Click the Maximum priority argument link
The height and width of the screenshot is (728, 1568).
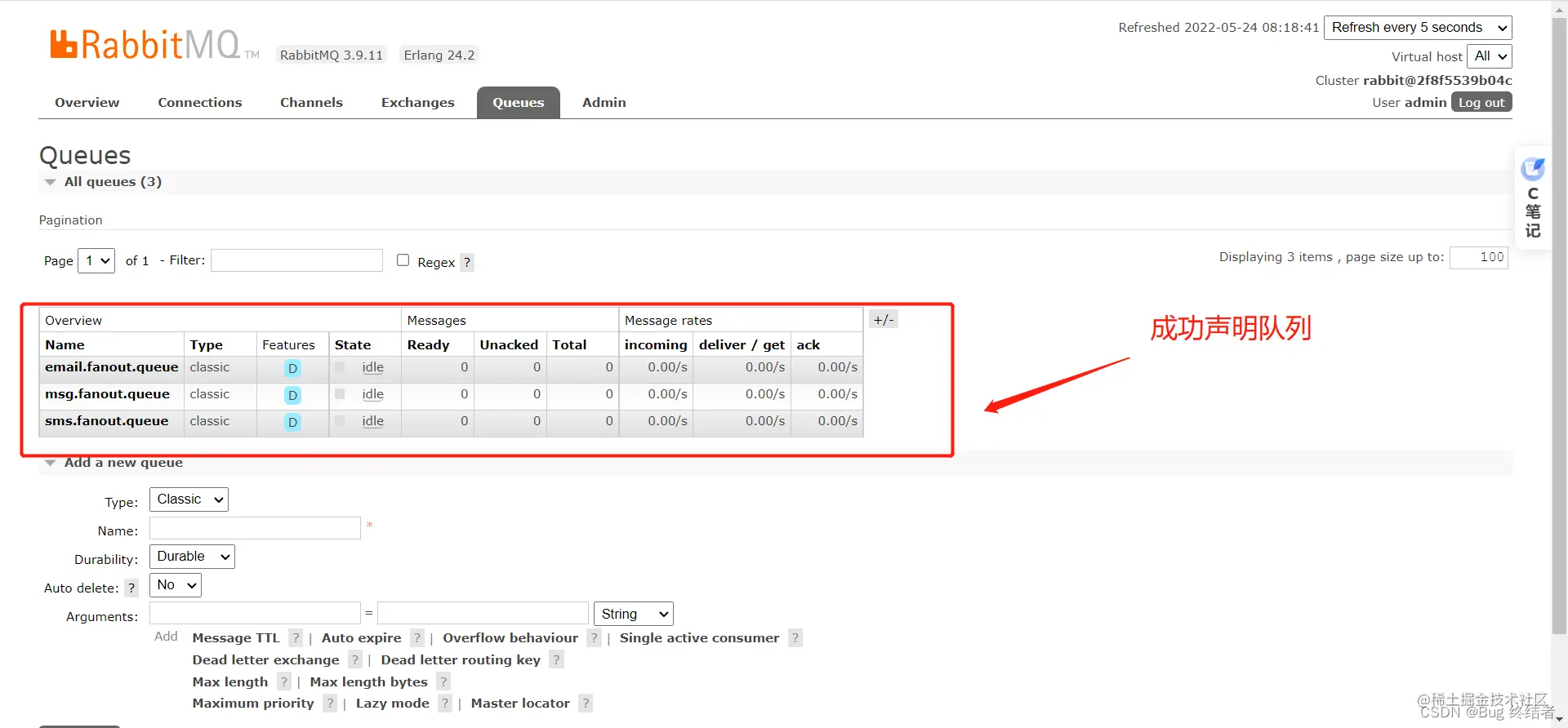click(x=253, y=704)
